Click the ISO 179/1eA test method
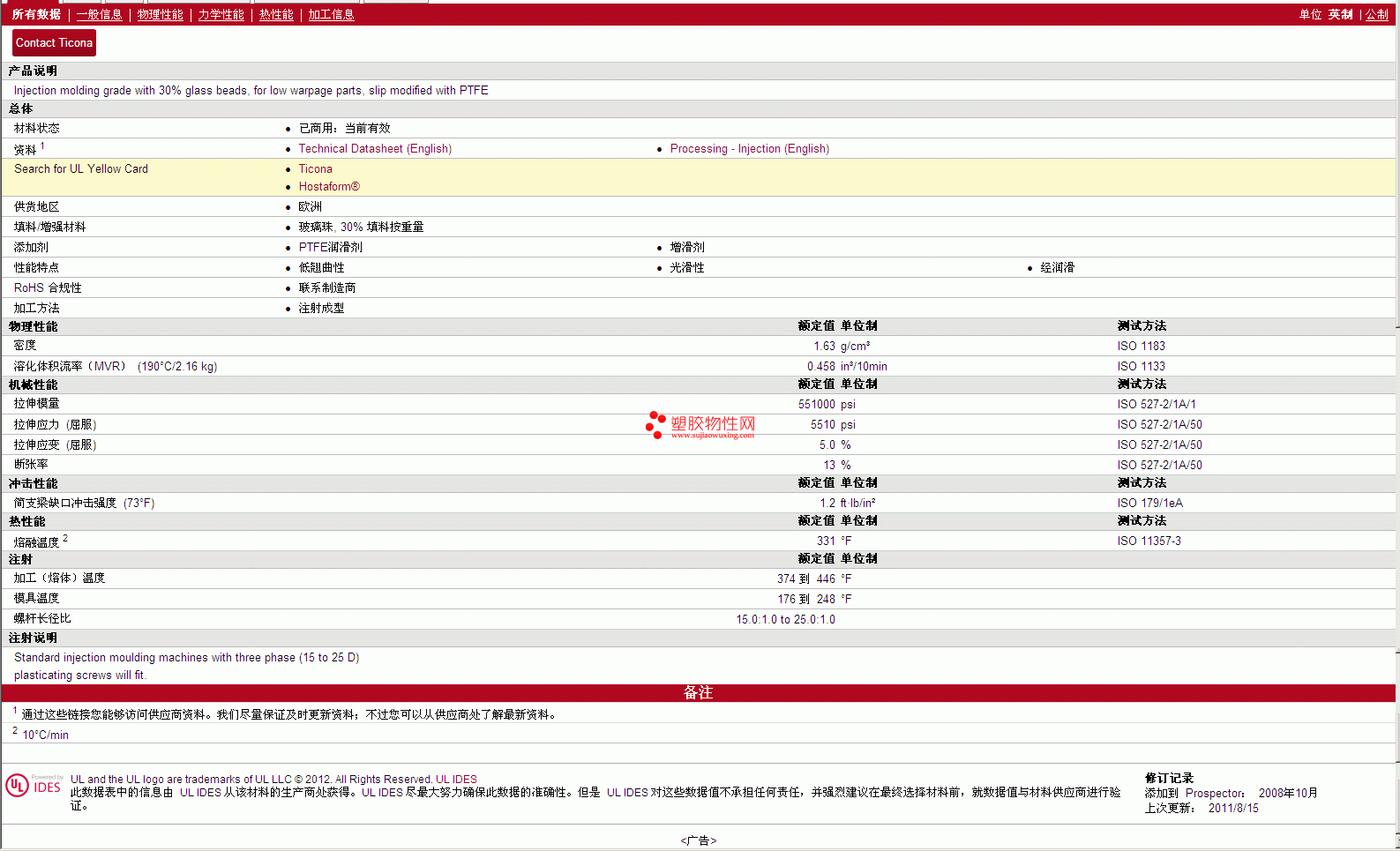 coord(1149,503)
